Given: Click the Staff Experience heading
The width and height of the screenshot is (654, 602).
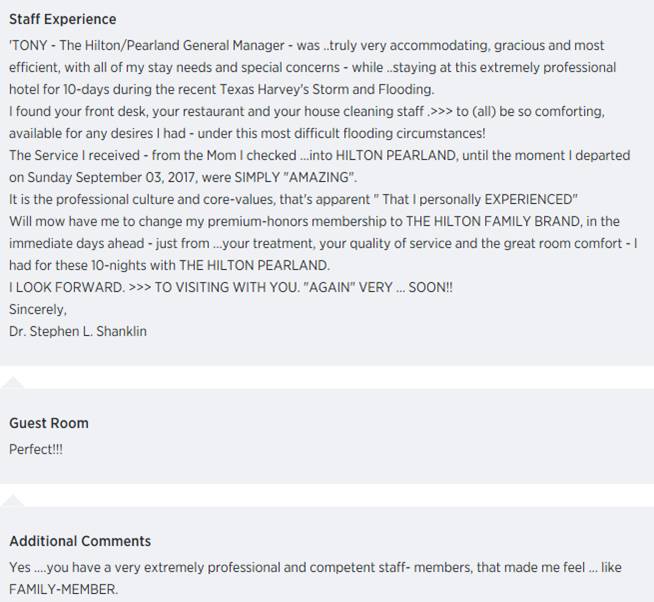Looking at the screenshot, I should 63,19.
